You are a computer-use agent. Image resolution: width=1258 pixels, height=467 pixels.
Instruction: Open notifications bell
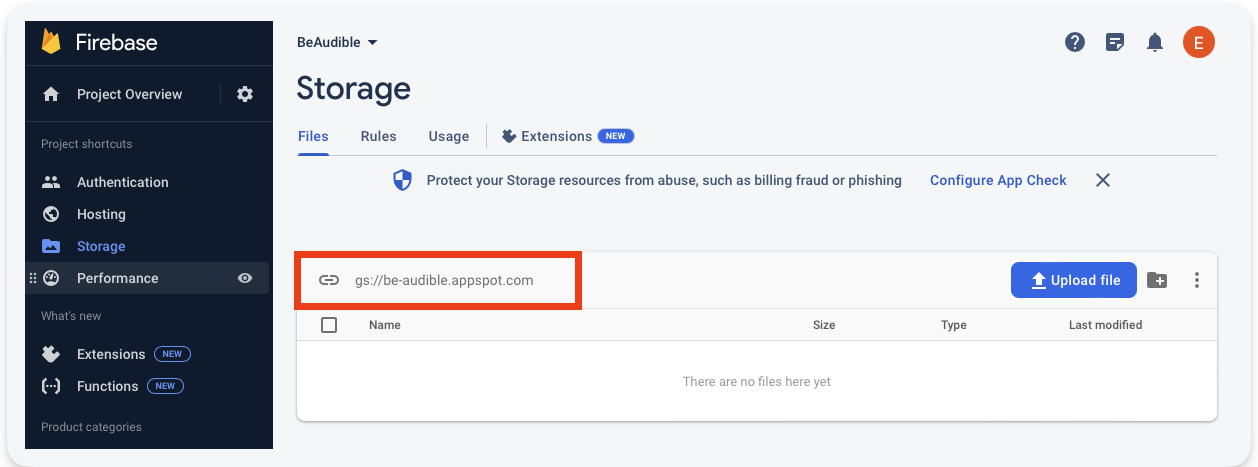(1155, 42)
